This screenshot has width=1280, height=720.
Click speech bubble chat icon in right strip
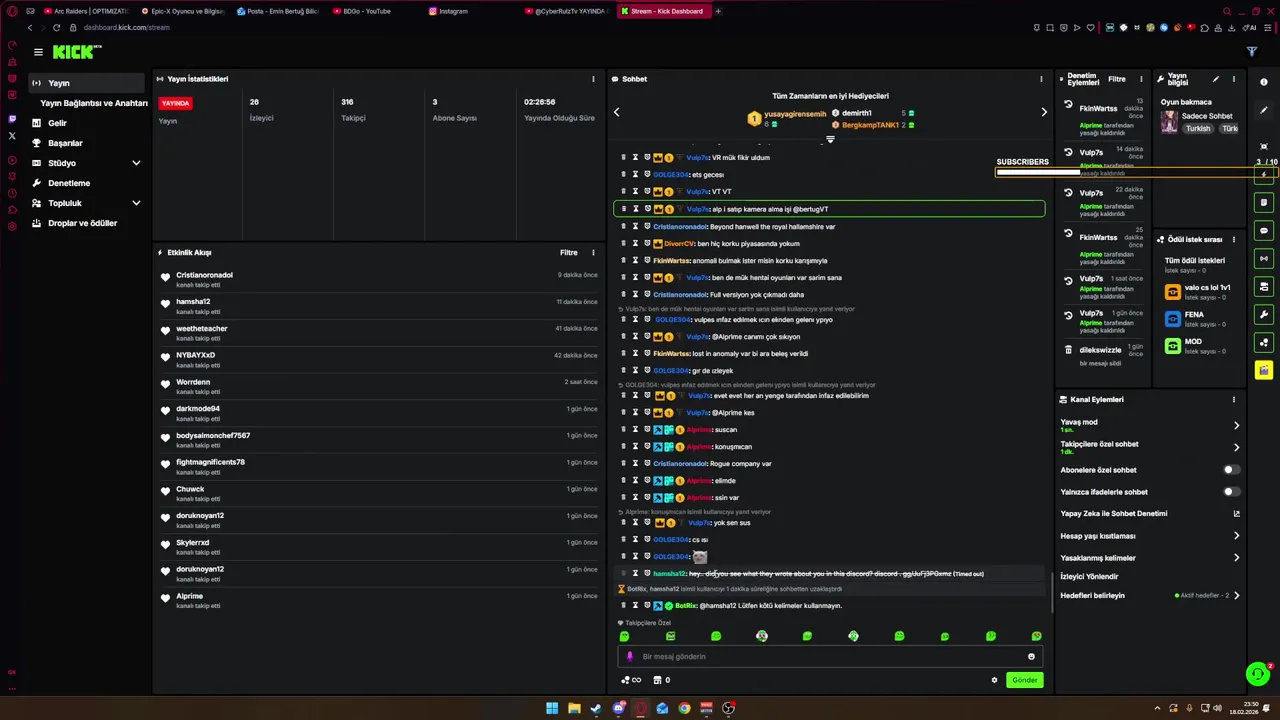pos(1264,230)
